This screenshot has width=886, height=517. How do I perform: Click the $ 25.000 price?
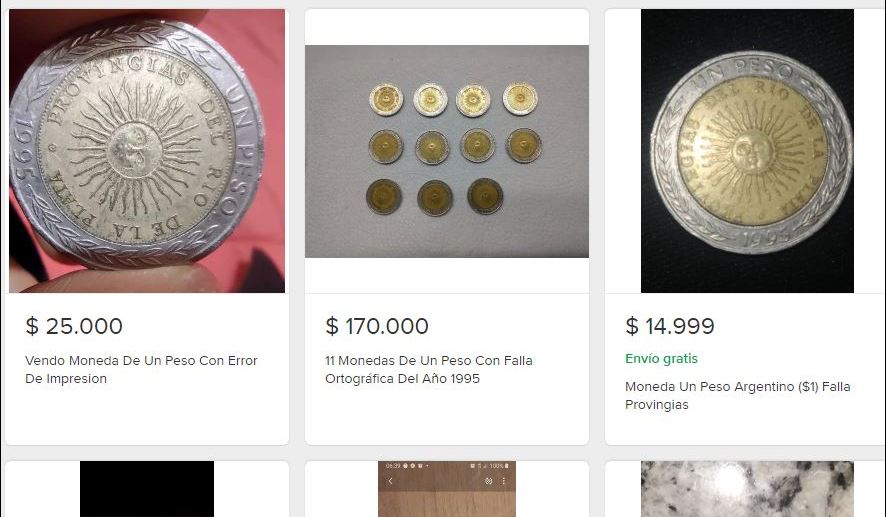[x=74, y=326]
